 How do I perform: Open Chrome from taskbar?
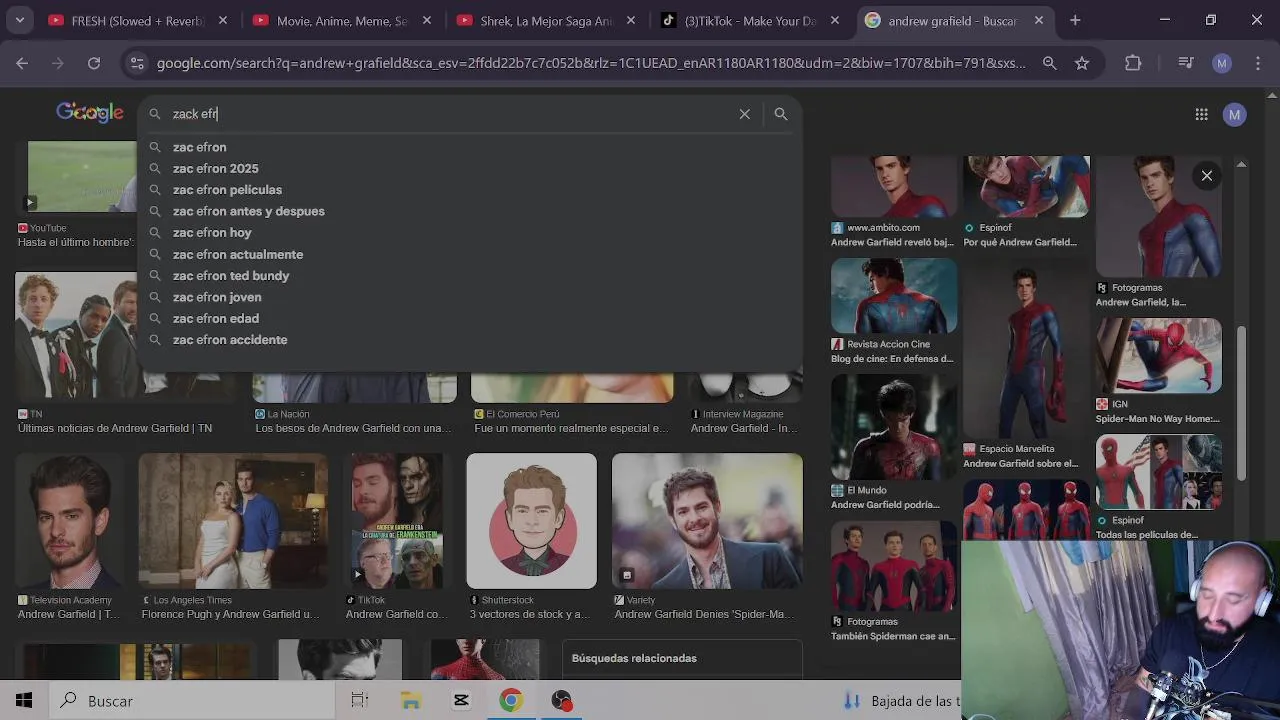pyautogui.click(x=511, y=701)
